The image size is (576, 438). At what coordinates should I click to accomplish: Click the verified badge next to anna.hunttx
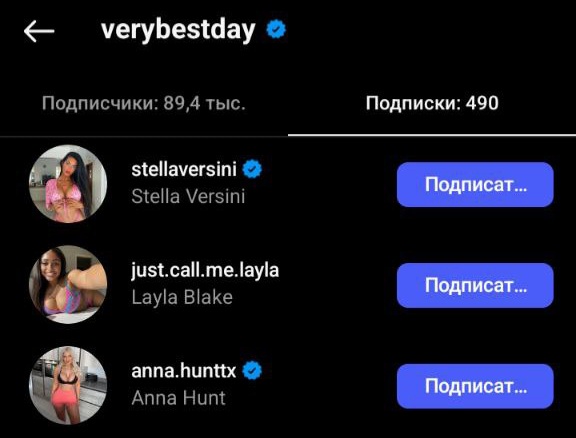tap(252, 370)
